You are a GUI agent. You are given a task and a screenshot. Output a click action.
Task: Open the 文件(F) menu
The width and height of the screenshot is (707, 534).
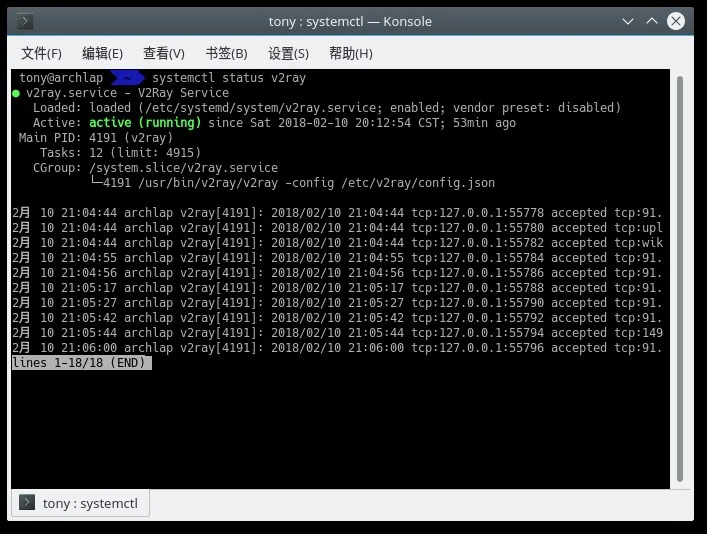[x=41, y=54]
